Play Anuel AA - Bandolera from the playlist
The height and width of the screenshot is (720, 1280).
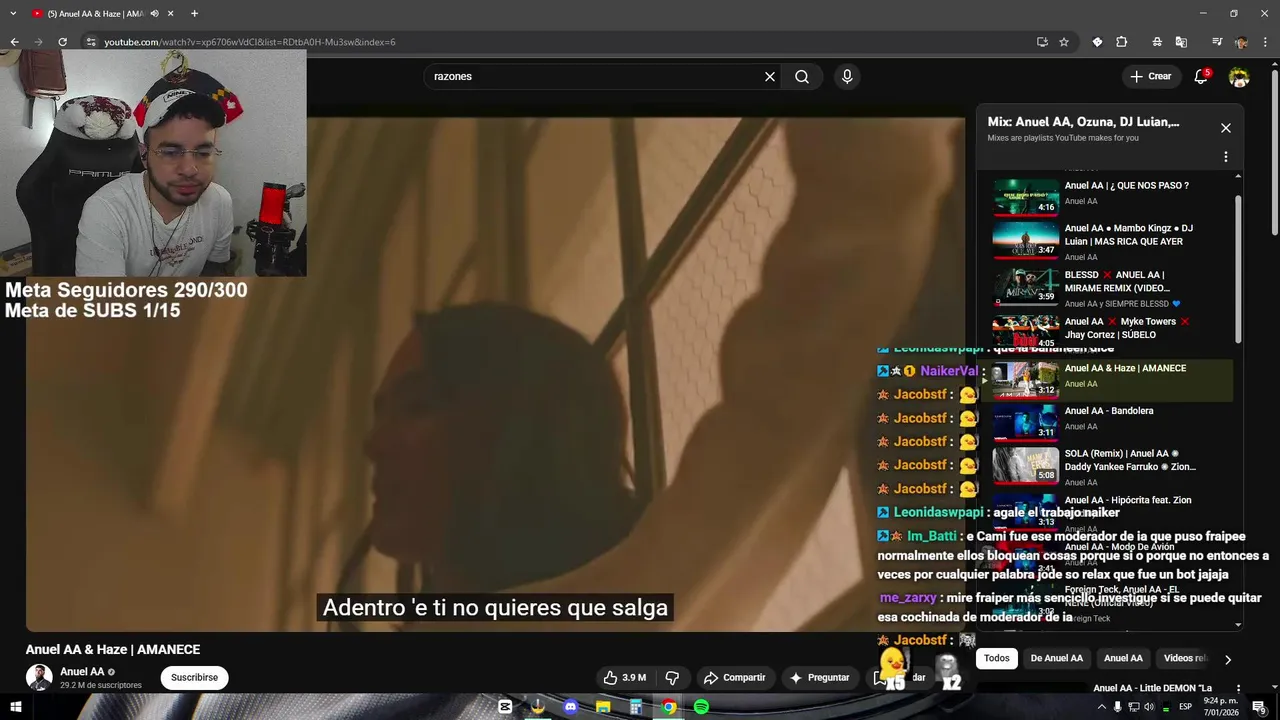coord(1112,422)
